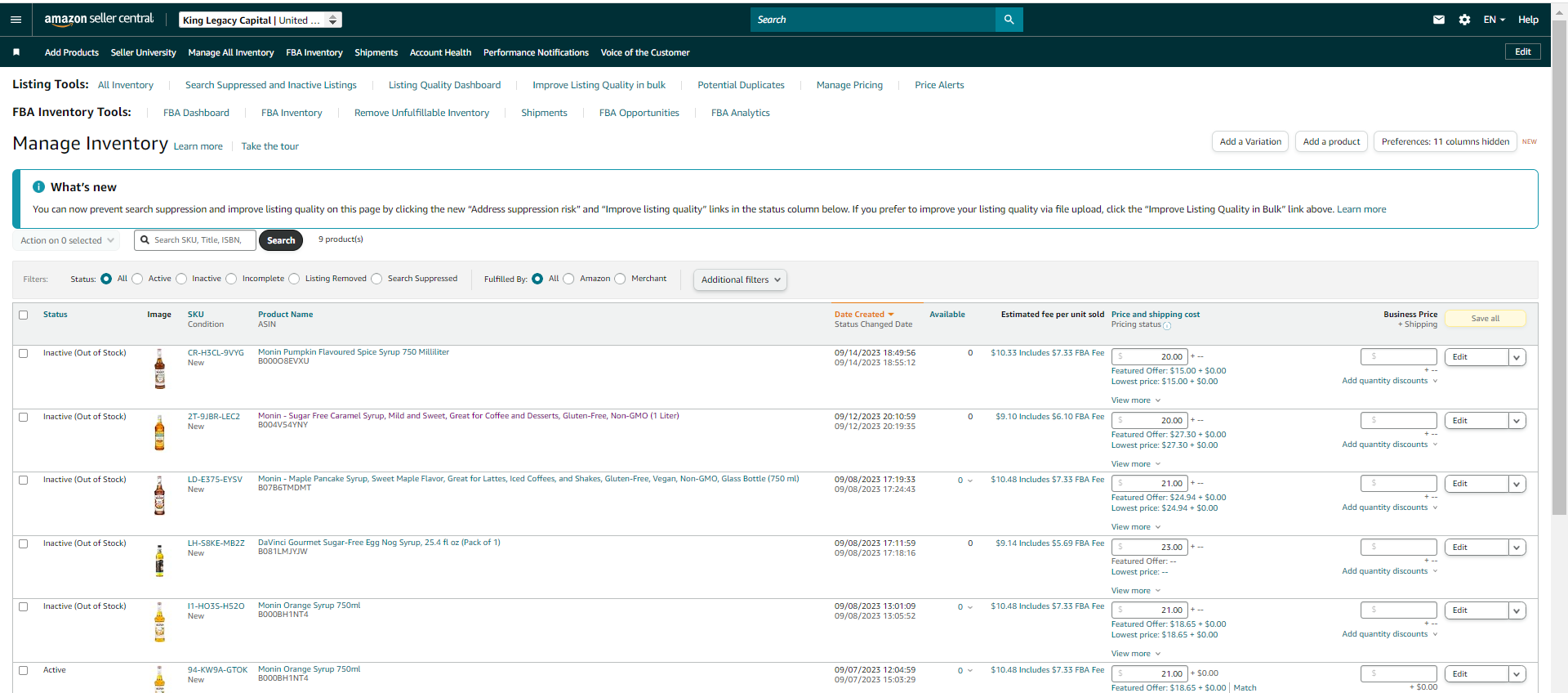1568x693 pixels.
Task: Expand available quantity for LD-E375-EYSV row
Action: 964,481
